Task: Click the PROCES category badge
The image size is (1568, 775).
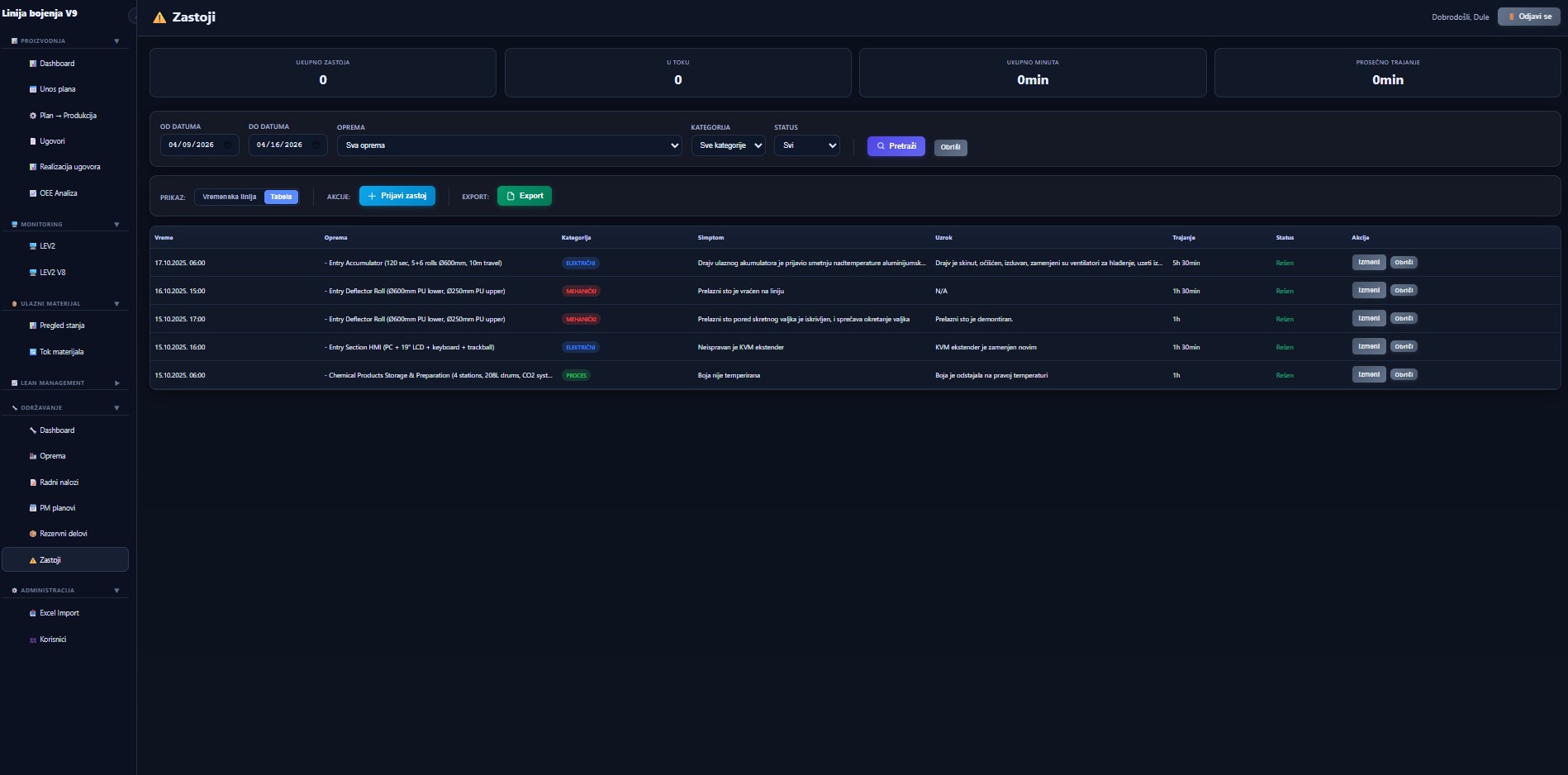Action: click(x=577, y=375)
